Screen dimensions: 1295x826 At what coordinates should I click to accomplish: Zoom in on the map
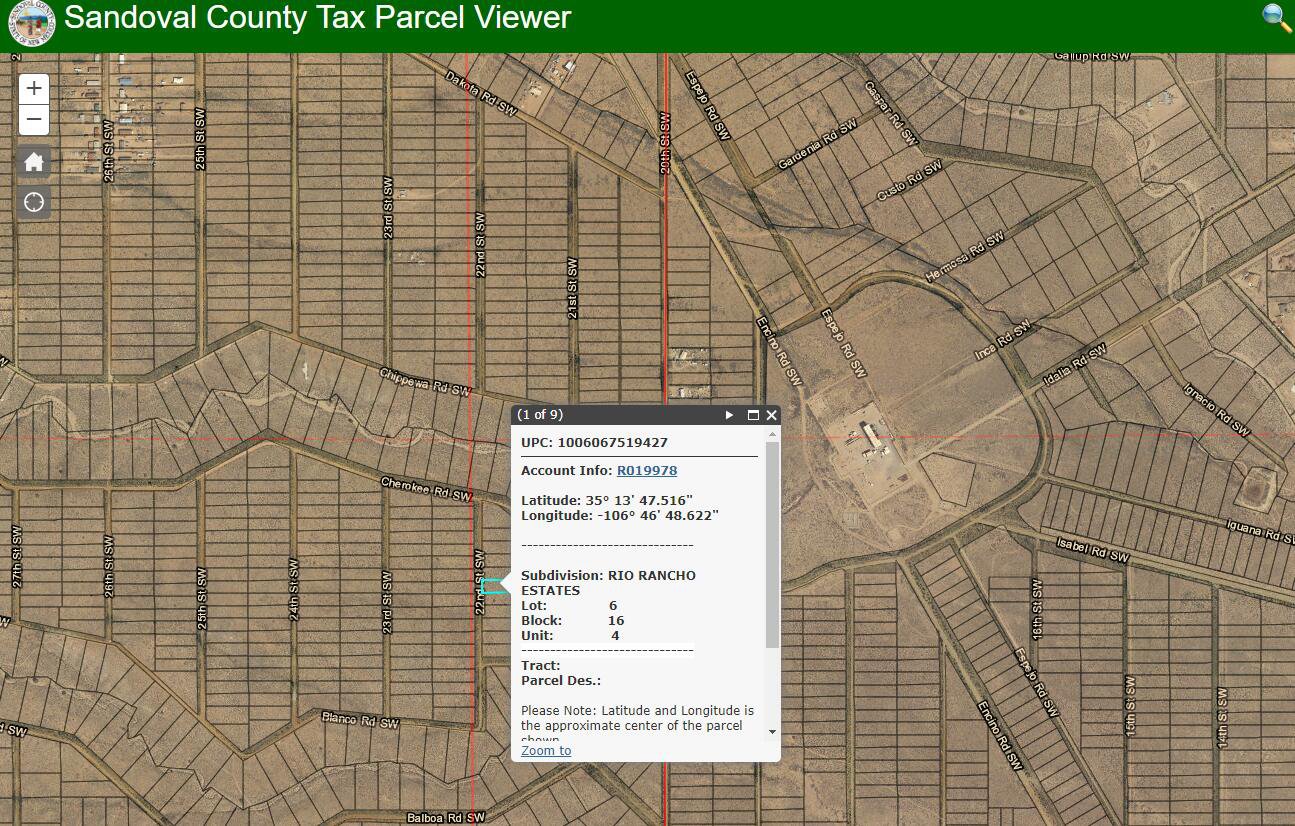click(34, 89)
